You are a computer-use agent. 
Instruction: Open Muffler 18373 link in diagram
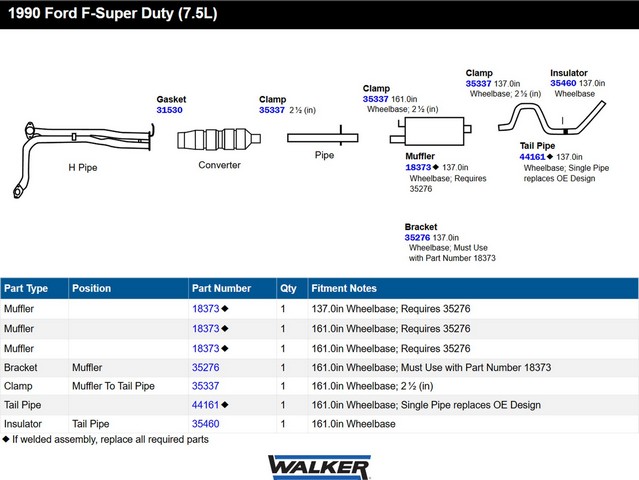pos(418,167)
